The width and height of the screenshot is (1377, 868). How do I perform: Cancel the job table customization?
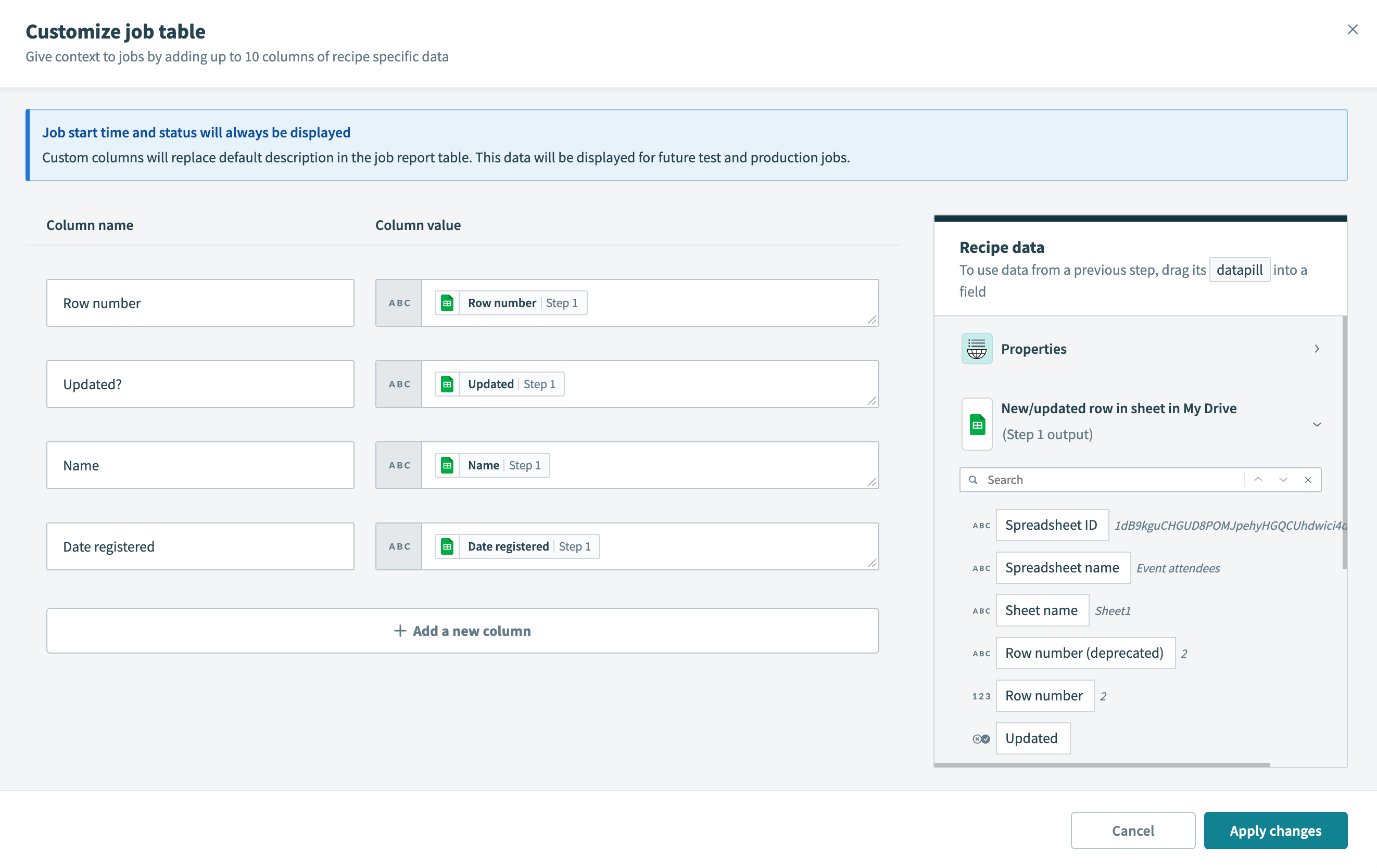(1133, 831)
